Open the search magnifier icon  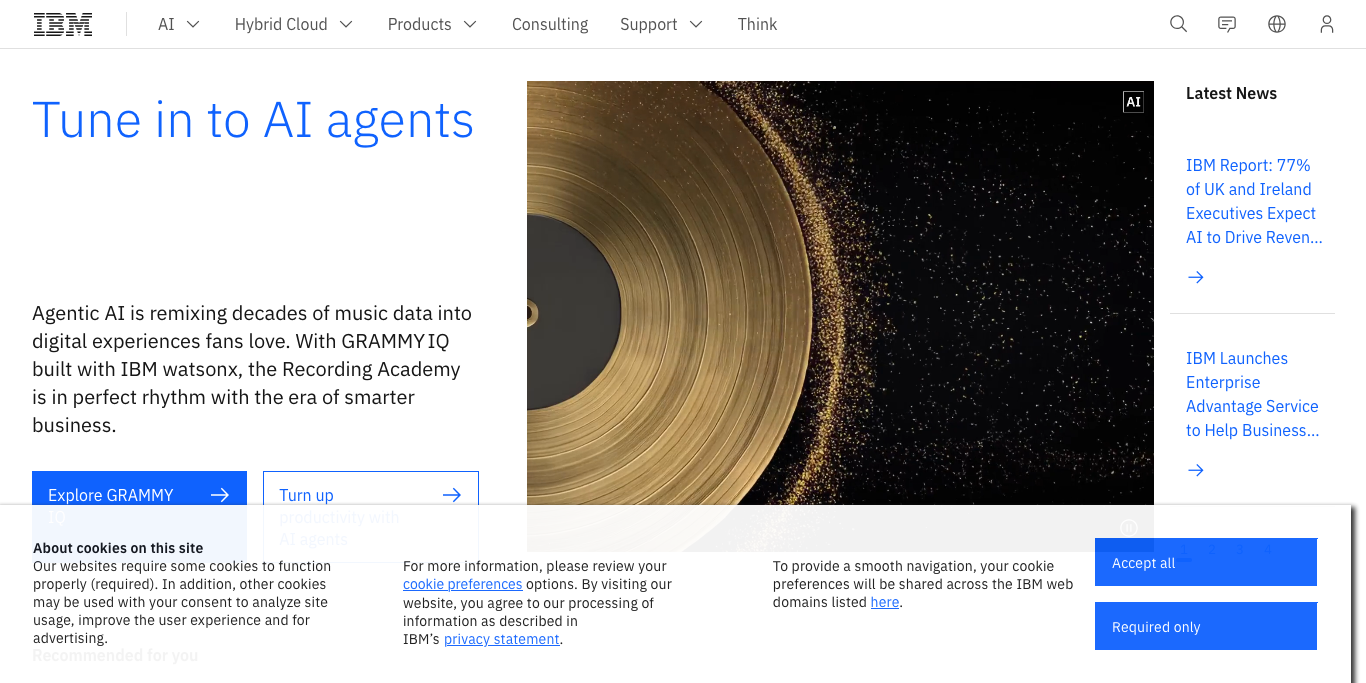click(x=1178, y=24)
